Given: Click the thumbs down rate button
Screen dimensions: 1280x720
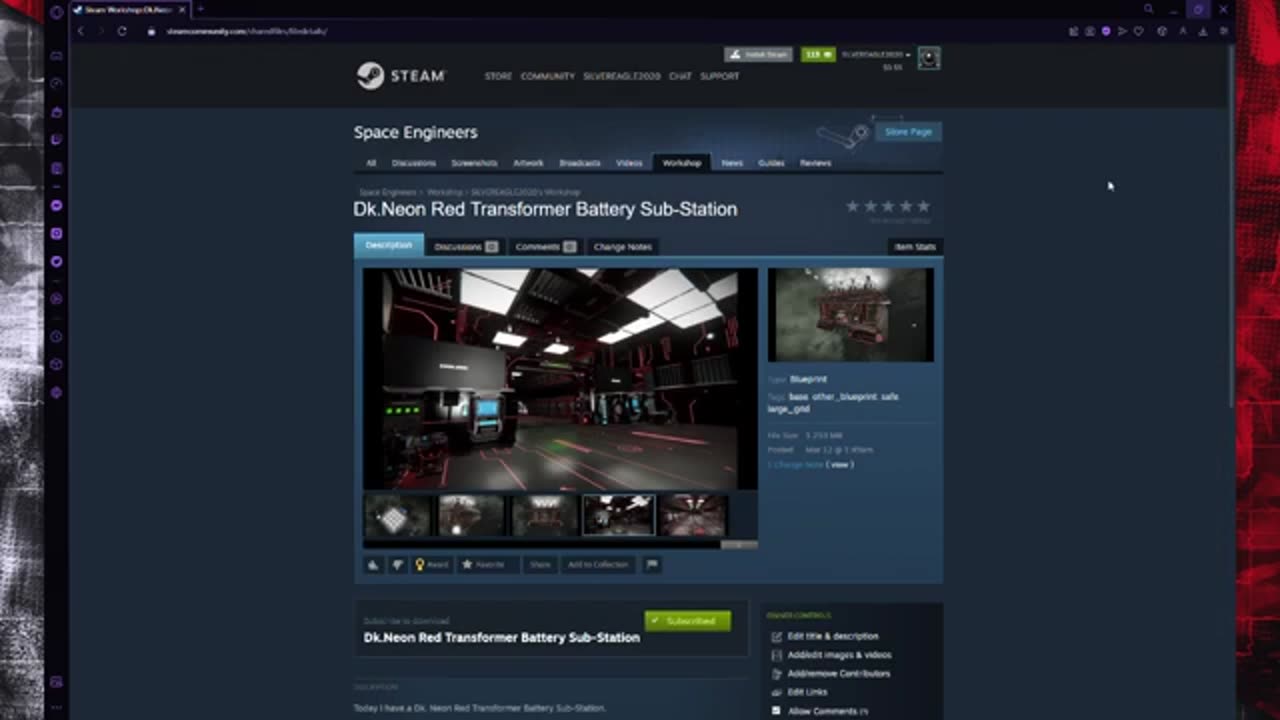Looking at the screenshot, I should click(x=397, y=565).
